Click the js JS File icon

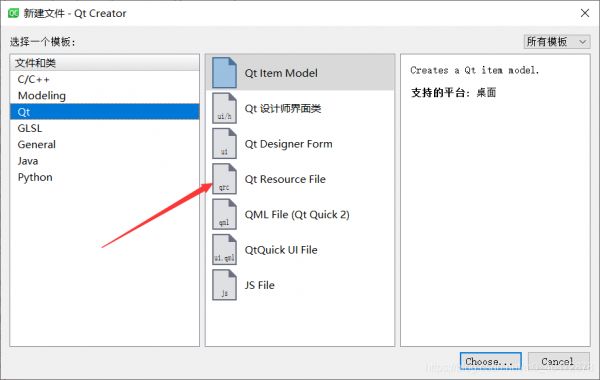point(224,285)
